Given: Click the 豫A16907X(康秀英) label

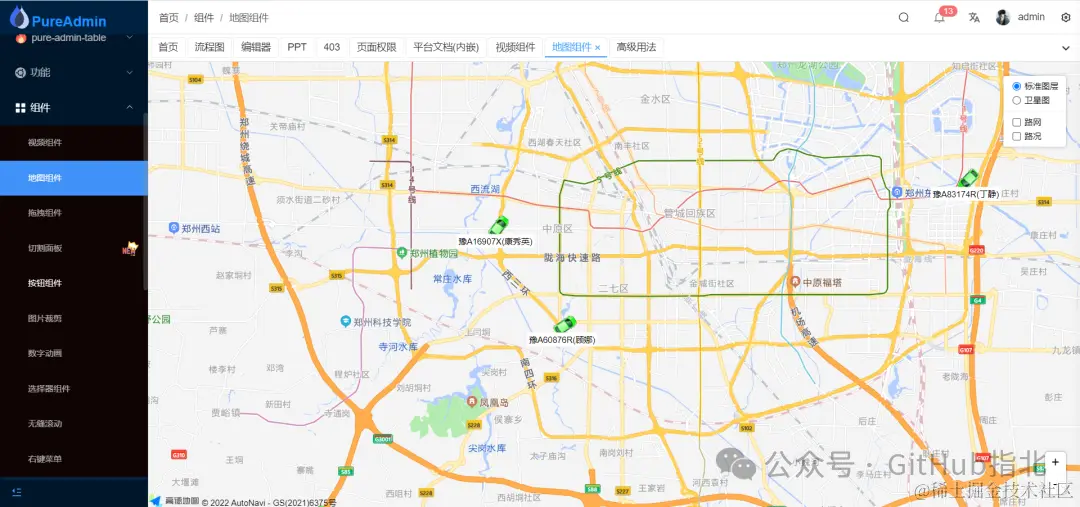Looking at the screenshot, I should (495, 242).
